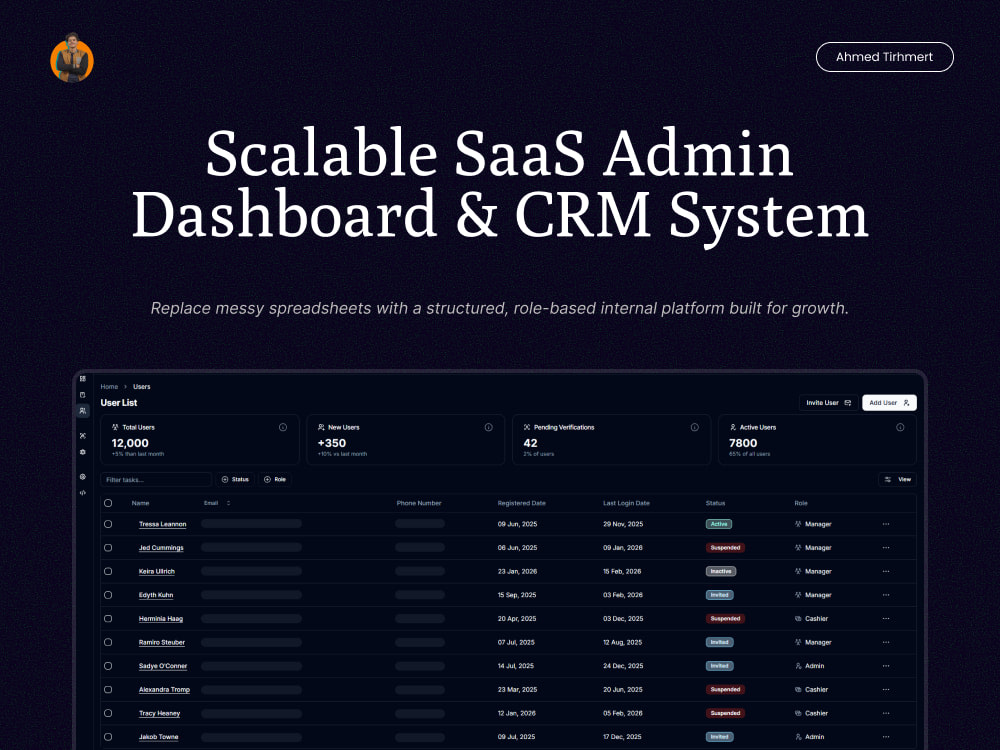Select Edyth Kuhn row checkbox
Viewport: 1000px width, 750px height.
click(x=108, y=595)
